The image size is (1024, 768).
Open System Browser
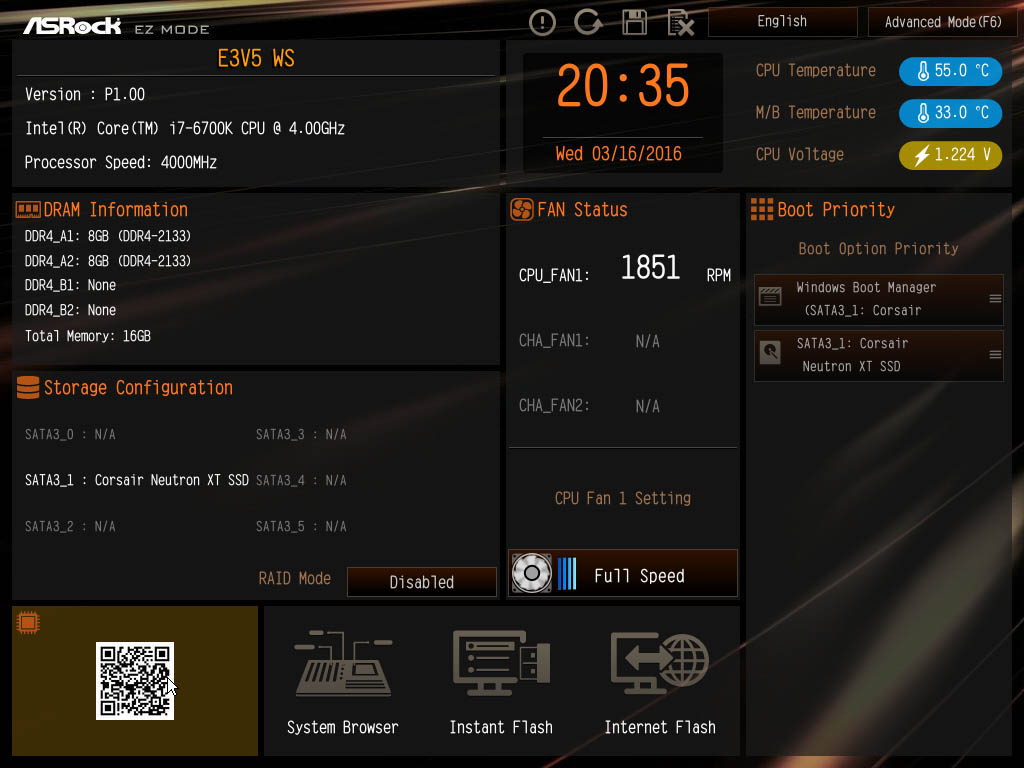point(343,681)
